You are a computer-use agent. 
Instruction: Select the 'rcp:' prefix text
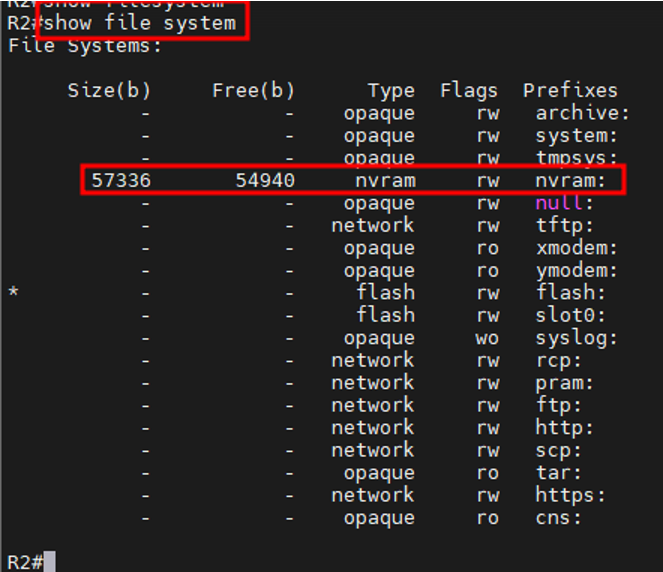click(x=559, y=361)
